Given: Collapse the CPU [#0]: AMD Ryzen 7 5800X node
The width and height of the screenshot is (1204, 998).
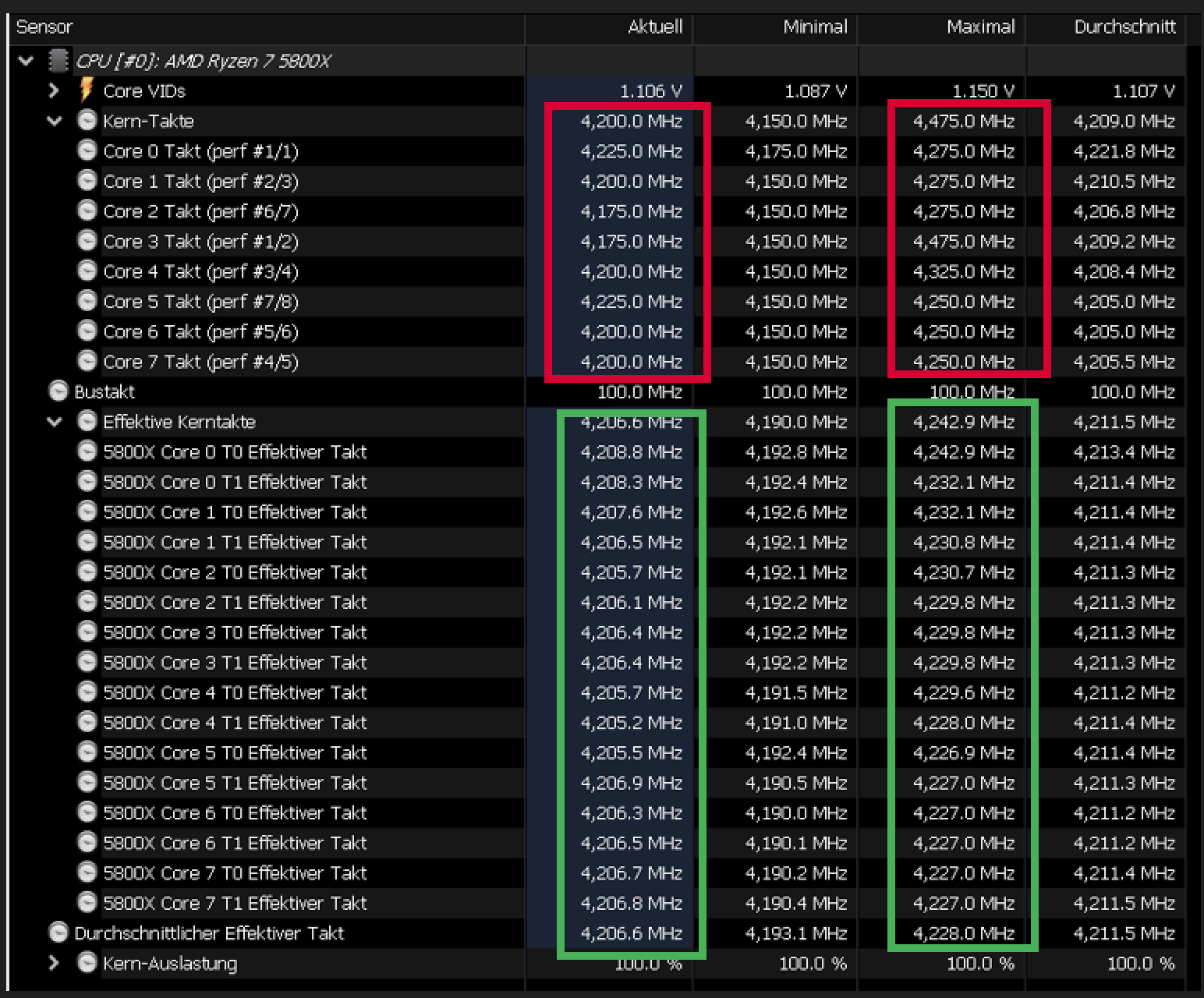Looking at the screenshot, I should [x=26, y=61].
